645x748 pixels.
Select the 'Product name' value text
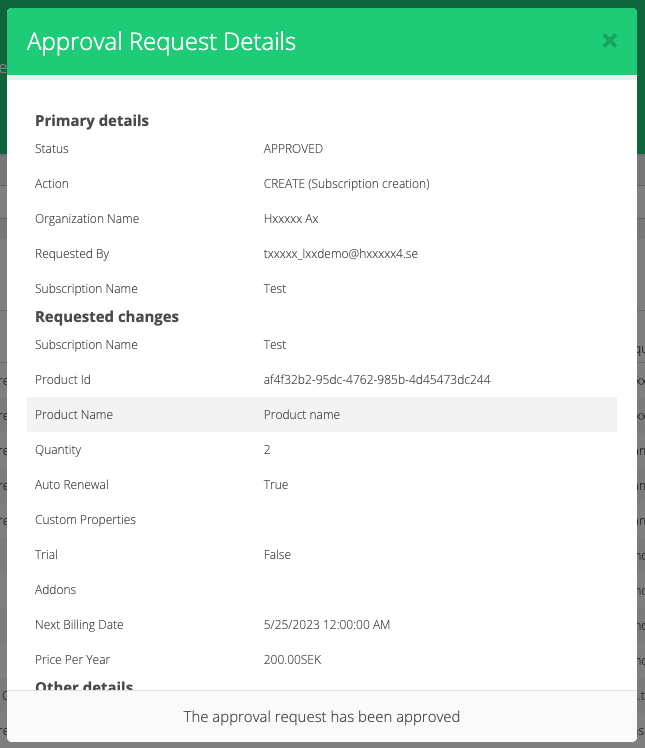(x=301, y=415)
